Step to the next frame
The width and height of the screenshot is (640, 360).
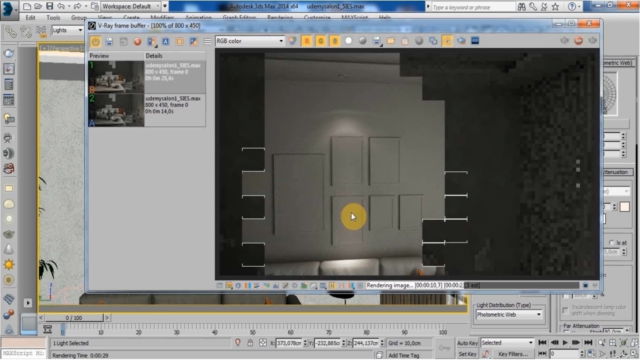point(576,343)
